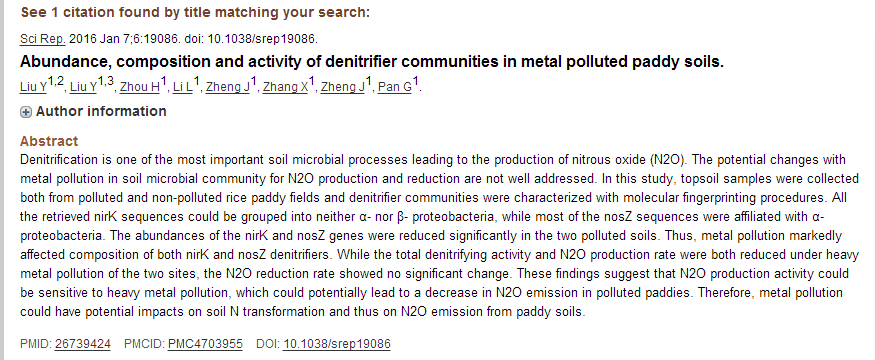This screenshot has width=875, height=360.
Task: Click the Author information heading text
Action: (x=101, y=112)
